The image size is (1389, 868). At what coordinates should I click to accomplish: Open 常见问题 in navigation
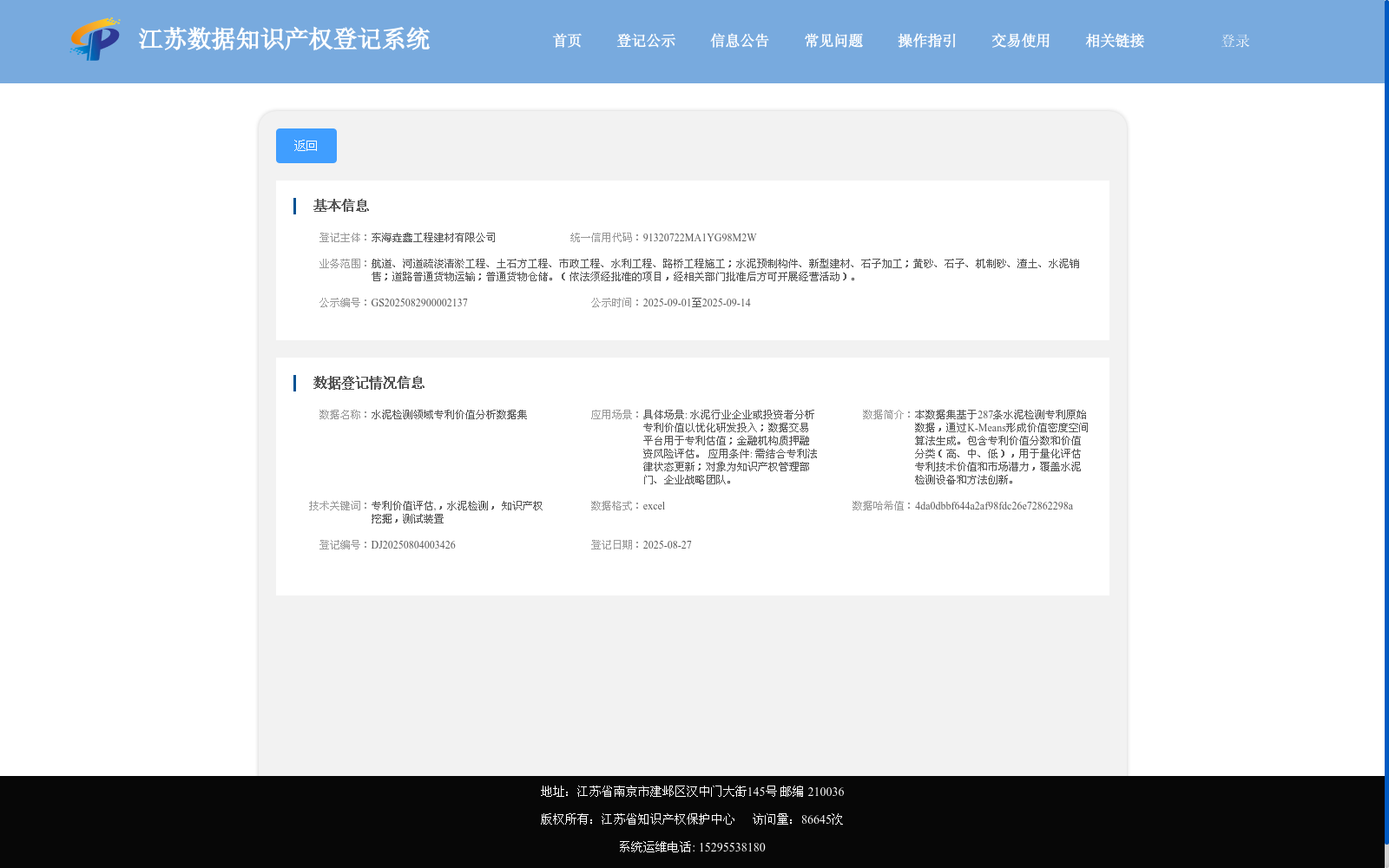(x=833, y=41)
